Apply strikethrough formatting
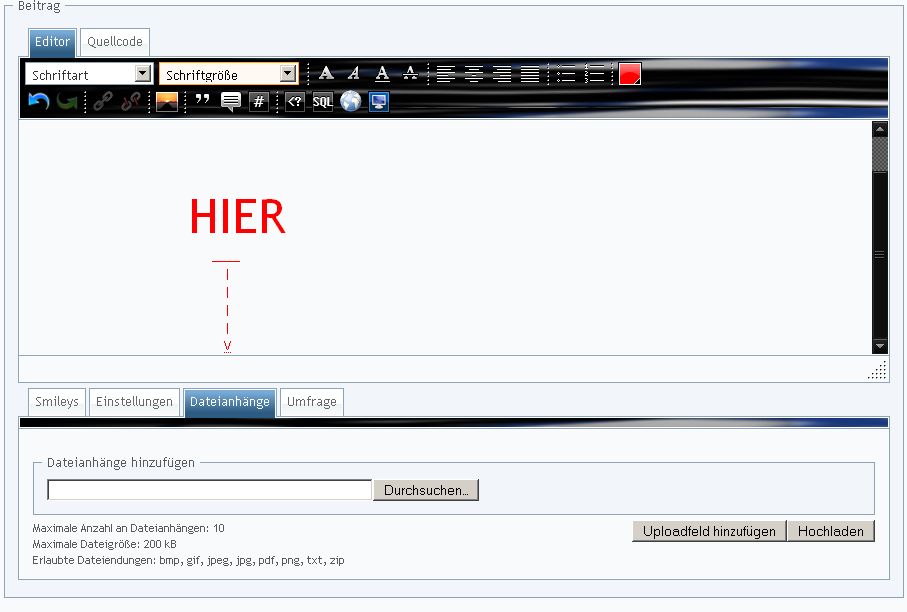 tap(410, 73)
